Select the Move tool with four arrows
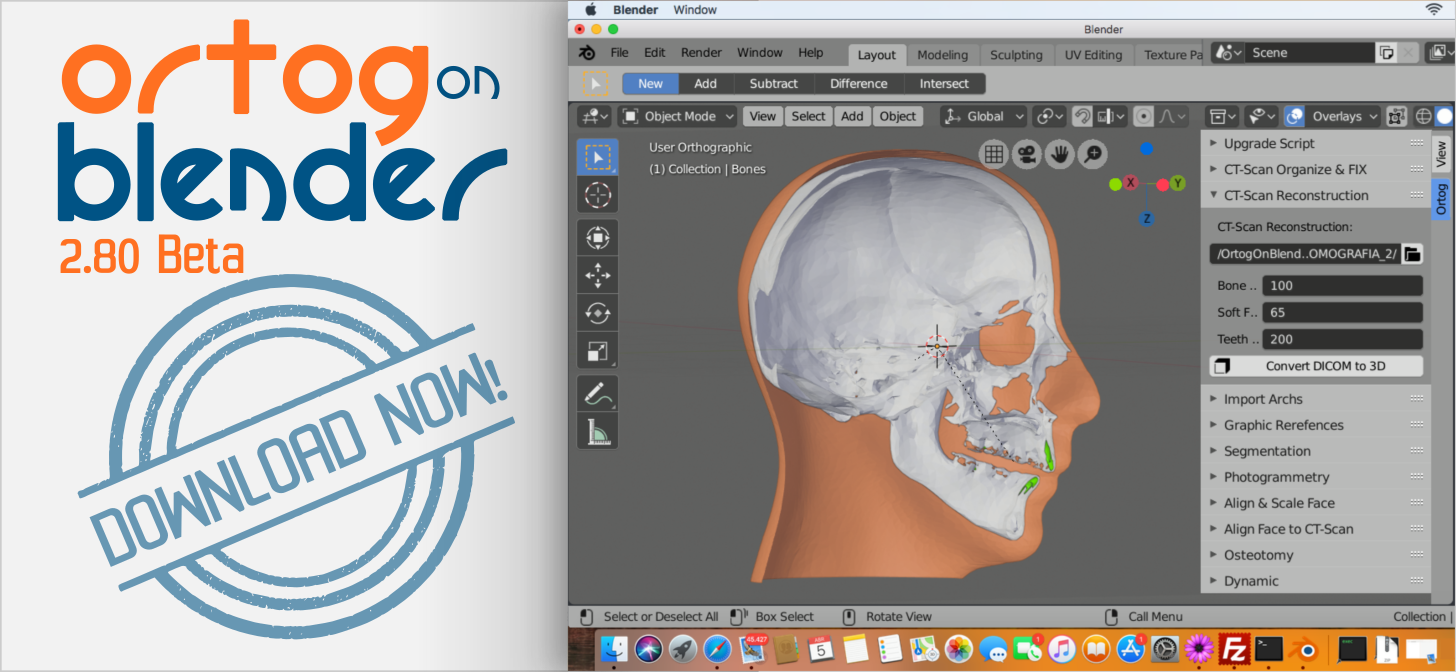The width and height of the screenshot is (1456, 672). [x=598, y=275]
